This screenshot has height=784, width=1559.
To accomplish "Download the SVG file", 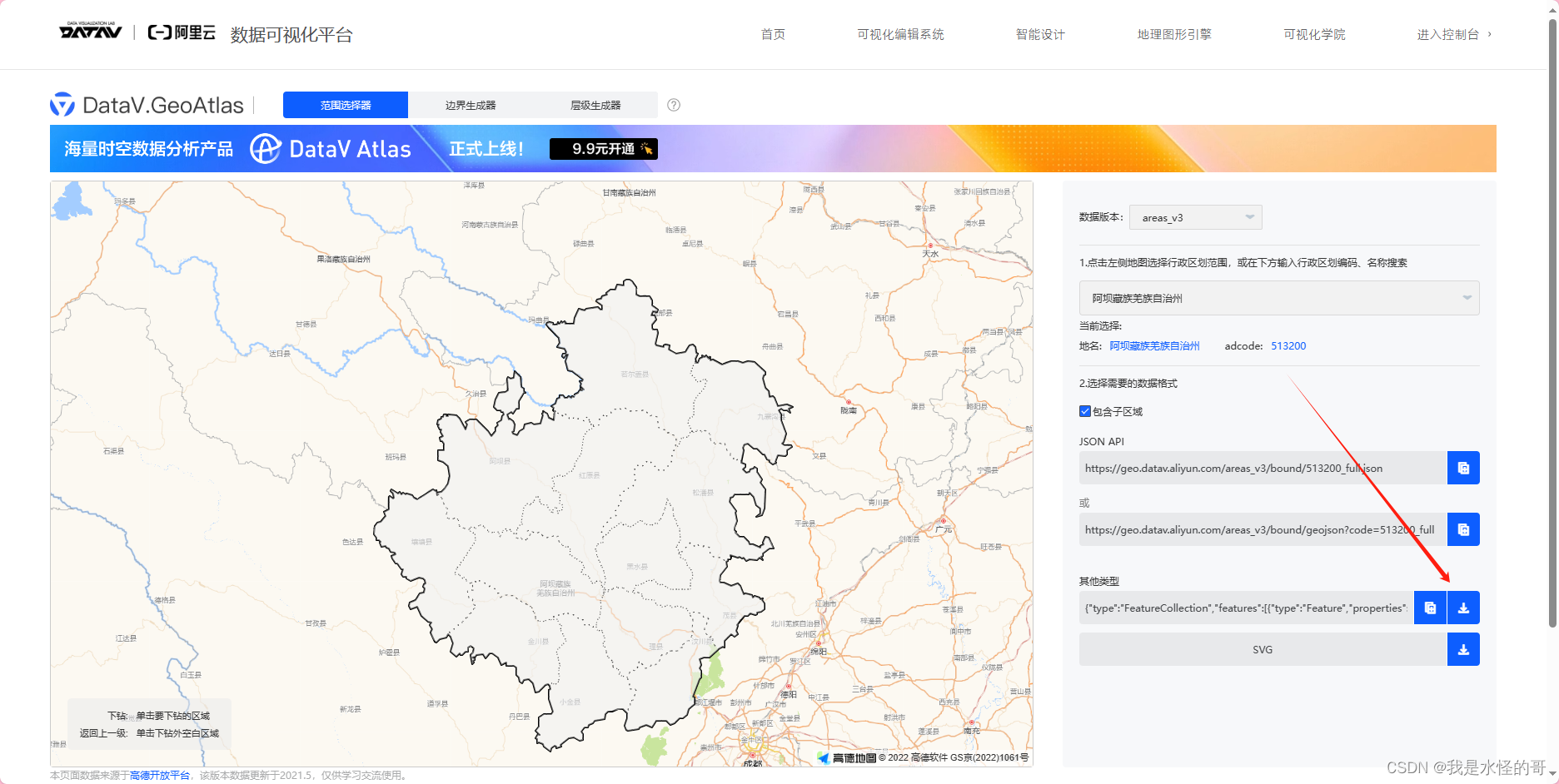I will (1463, 649).
